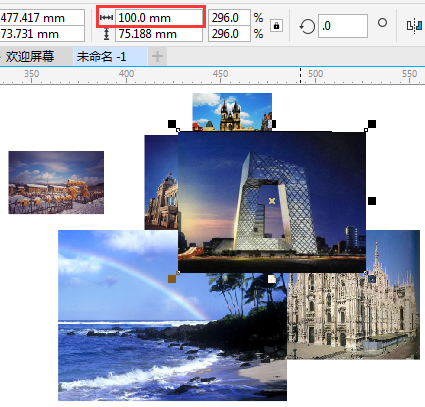Click the mirror horizontally icon
The height and width of the screenshot is (407, 425).
pos(415,26)
